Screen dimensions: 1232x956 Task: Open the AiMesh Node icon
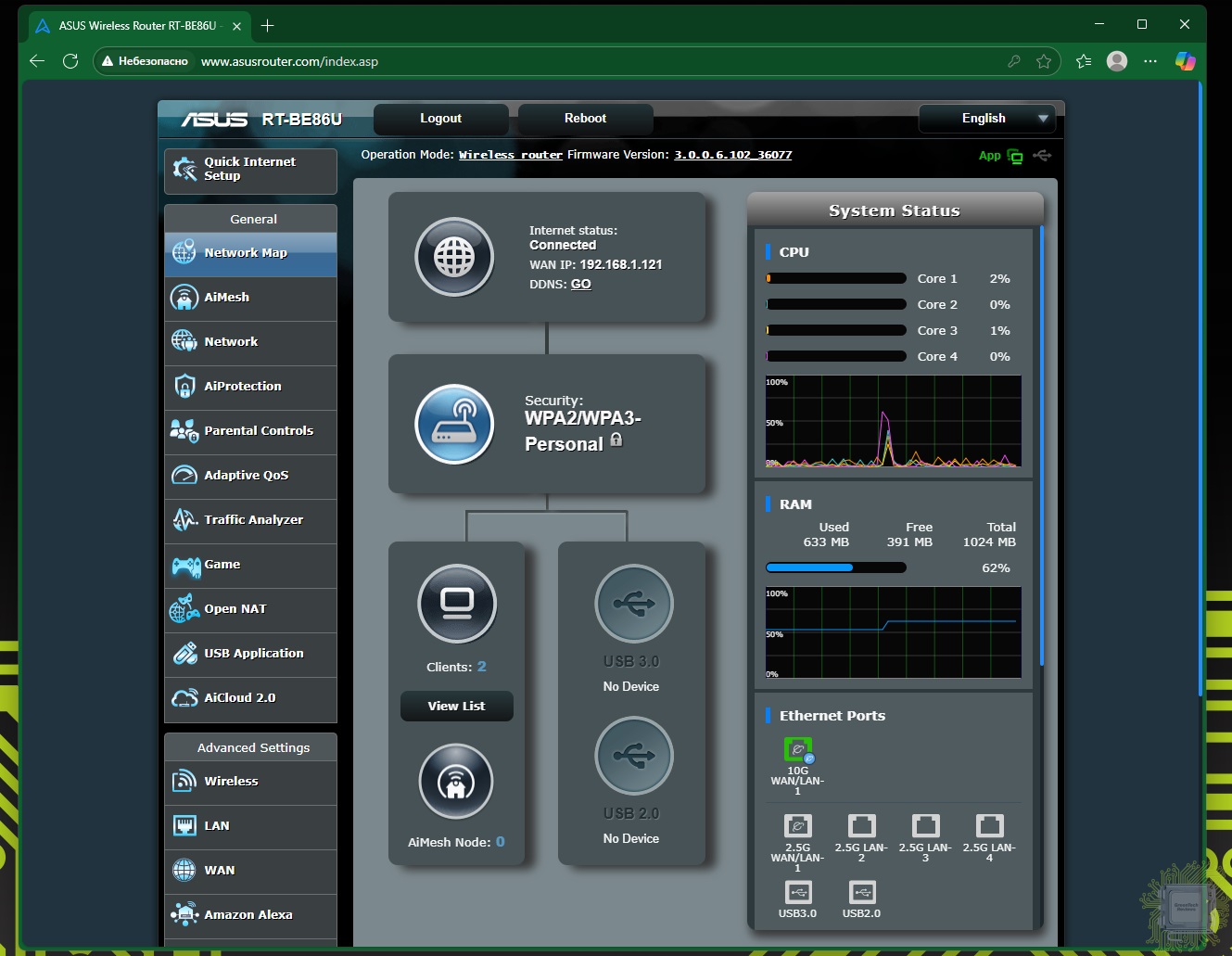[x=455, y=782]
